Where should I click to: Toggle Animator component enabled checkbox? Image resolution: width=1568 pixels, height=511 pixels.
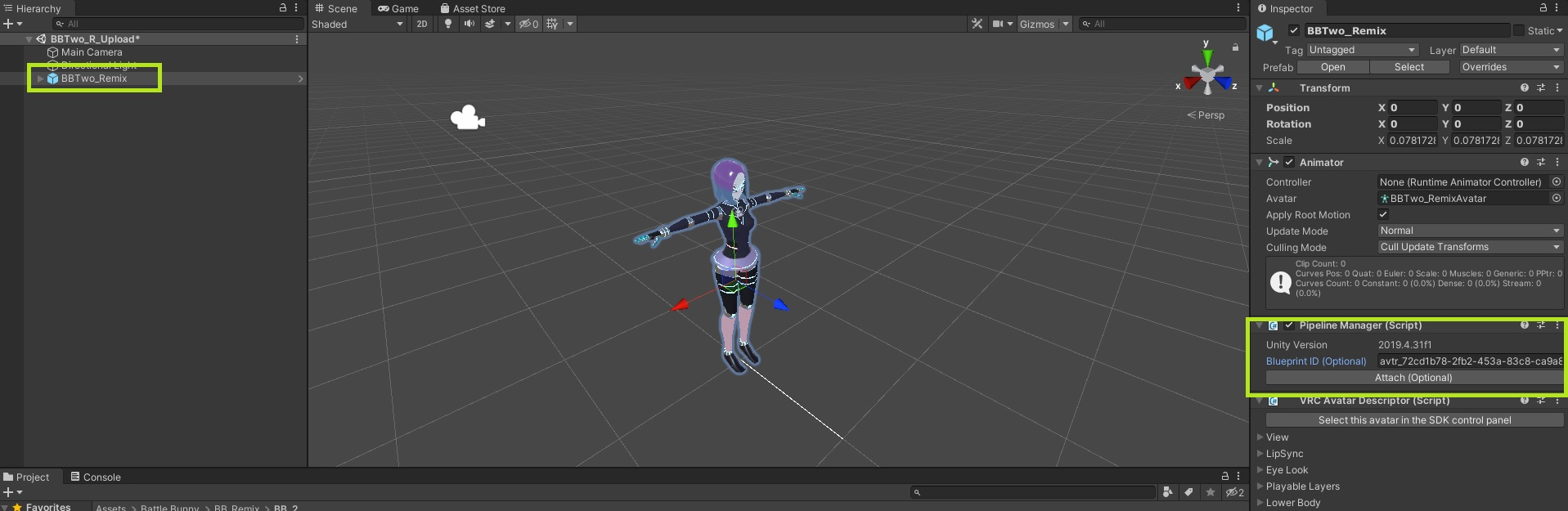(1289, 162)
